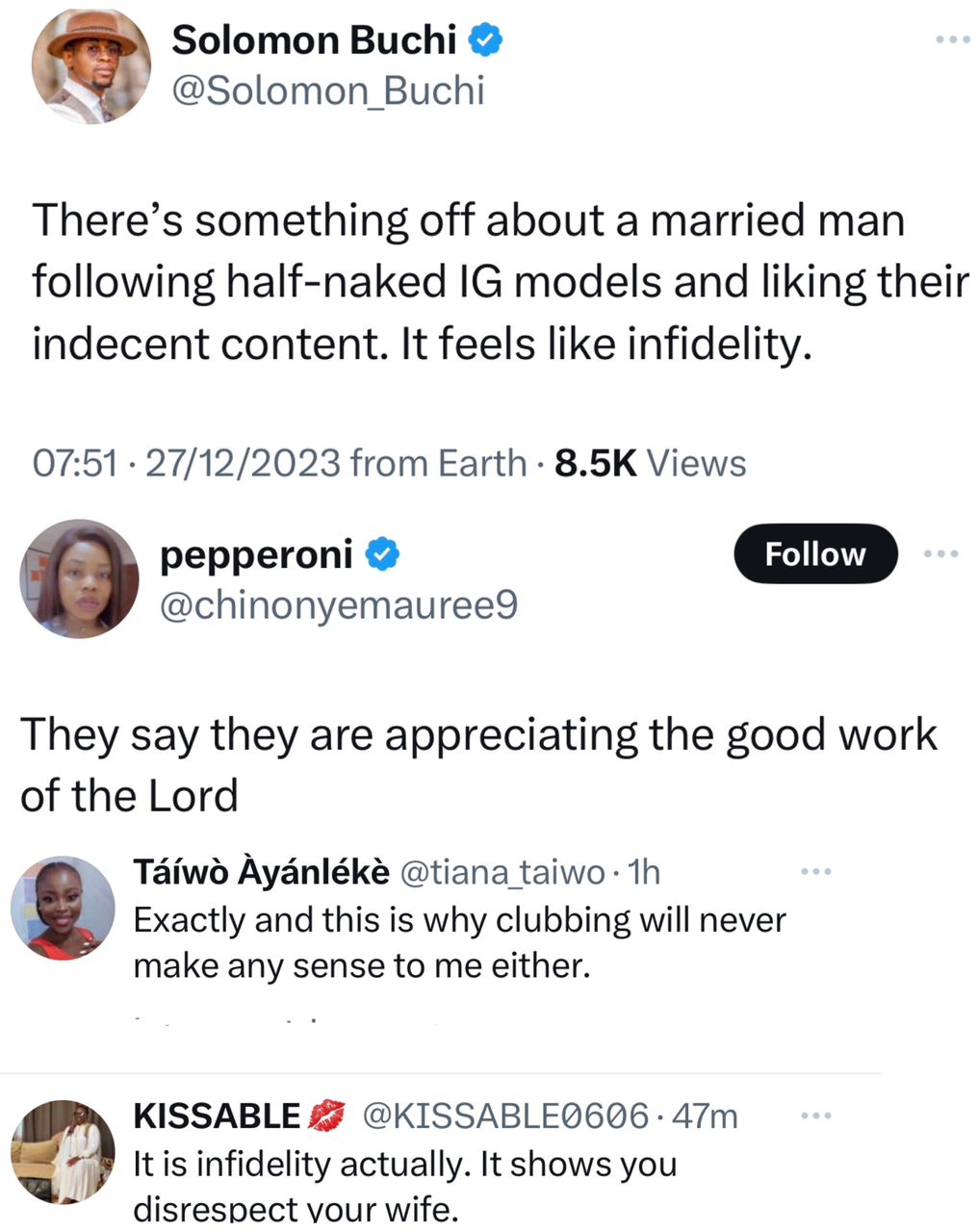Open the @KISSABLE0606 handle
Image resolution: width=978 pixels, height=1232 pixels.
point(504,1116)
